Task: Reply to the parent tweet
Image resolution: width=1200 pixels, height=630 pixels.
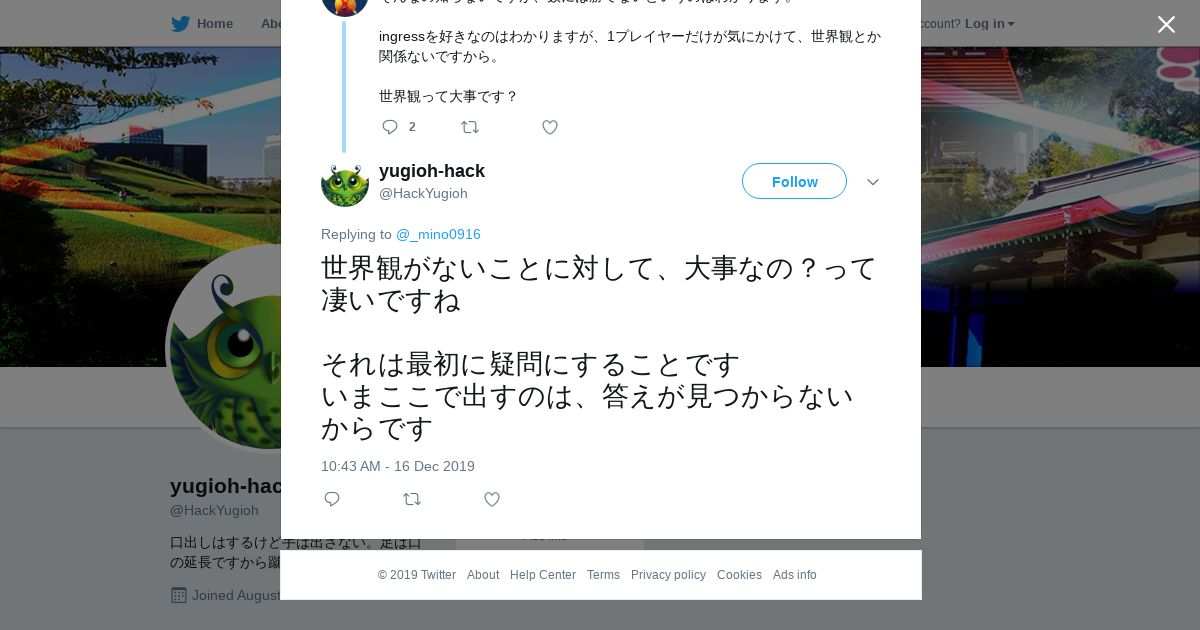Action: (x=390, y=127)
